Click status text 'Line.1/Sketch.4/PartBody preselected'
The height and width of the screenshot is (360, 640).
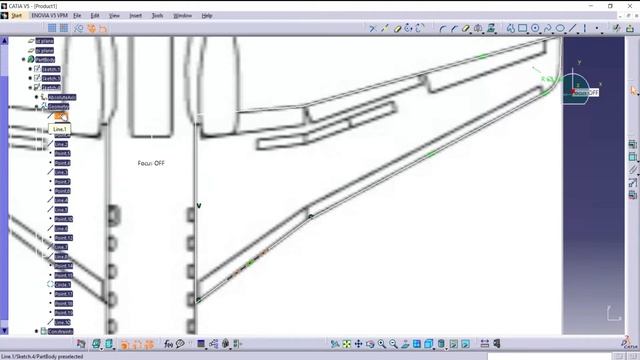click(x=42, y=356)
